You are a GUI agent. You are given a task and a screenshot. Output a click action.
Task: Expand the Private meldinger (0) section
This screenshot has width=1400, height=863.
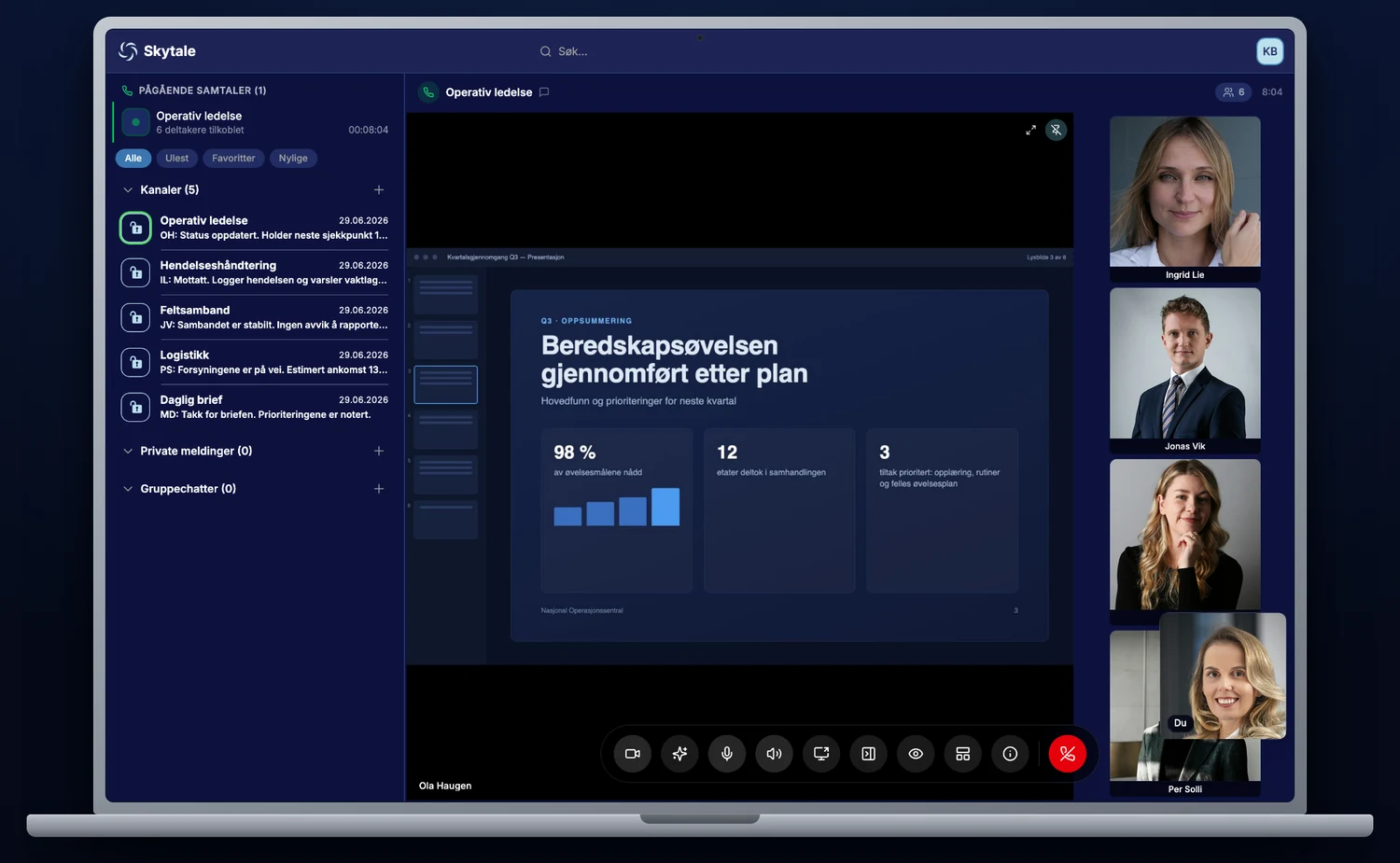click(187, 451)
